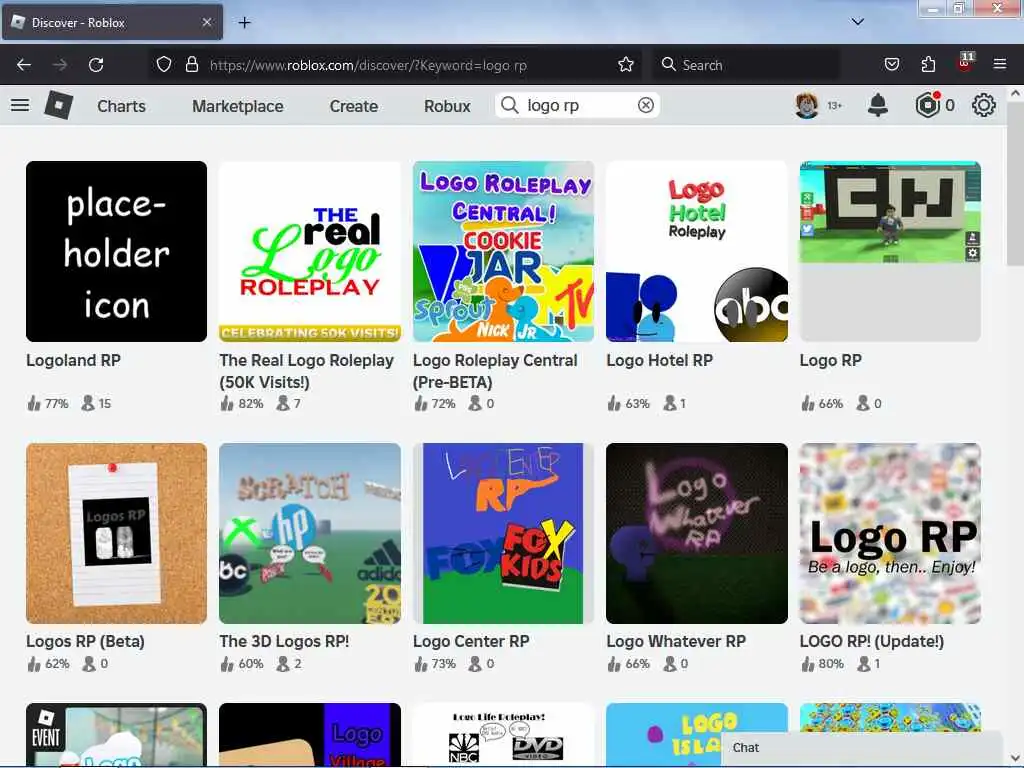Open The 3D Logos RP! thumbnail
This screenshot has width=1024, height=768.
pos(310,534)
